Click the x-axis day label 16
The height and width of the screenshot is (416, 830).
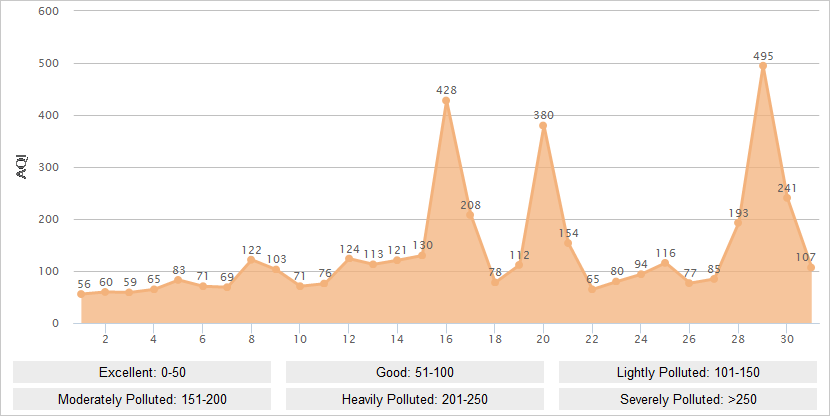click(x=446, y=339)
